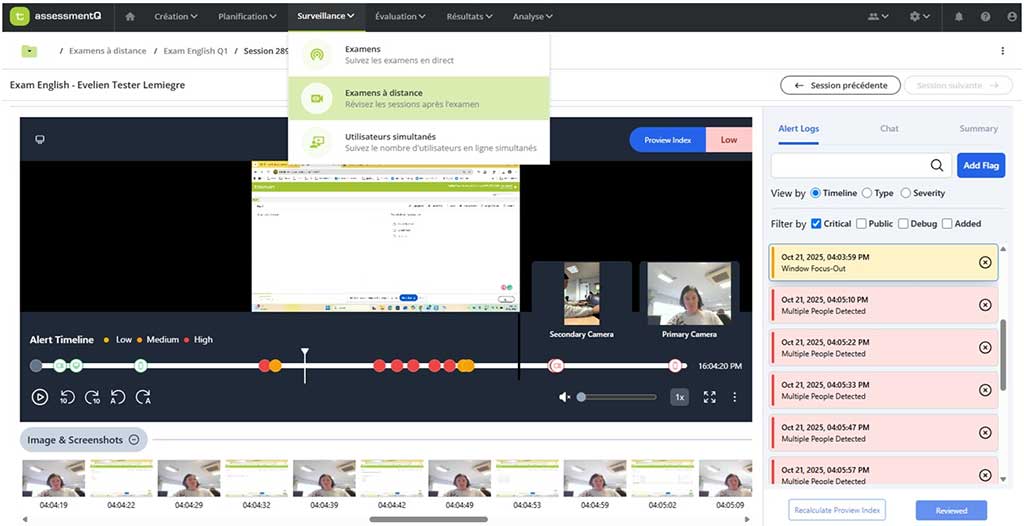This screenshot has width=1024, height=526.
Task: Open the video player more options
Action: [735, 397]
